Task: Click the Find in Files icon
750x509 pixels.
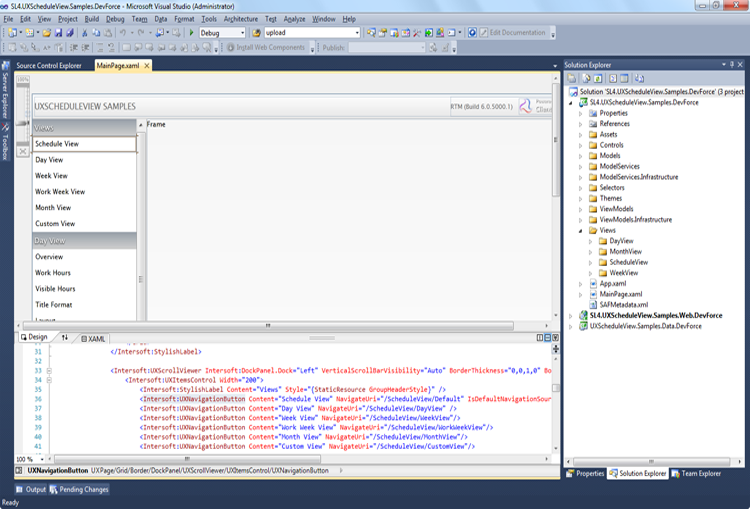Action: point(256,33)
